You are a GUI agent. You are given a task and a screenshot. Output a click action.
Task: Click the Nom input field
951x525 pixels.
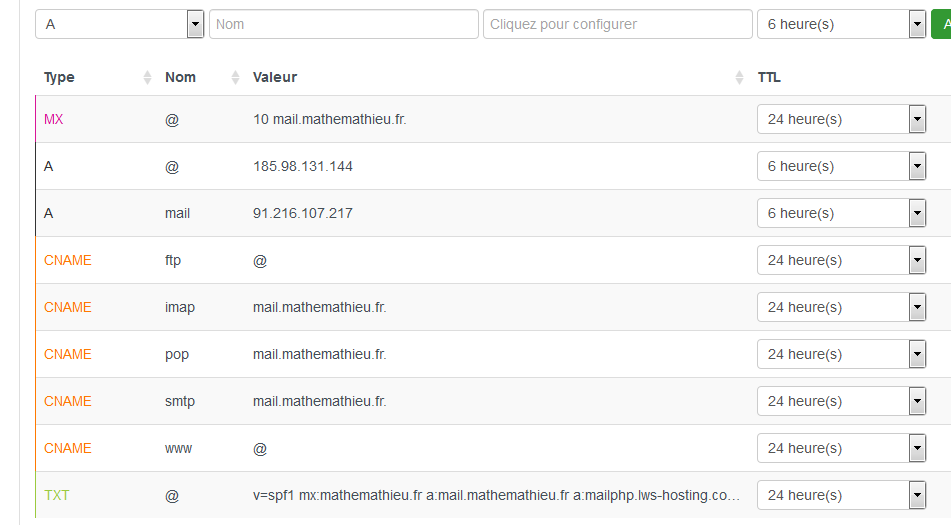[x=343, y=24]
